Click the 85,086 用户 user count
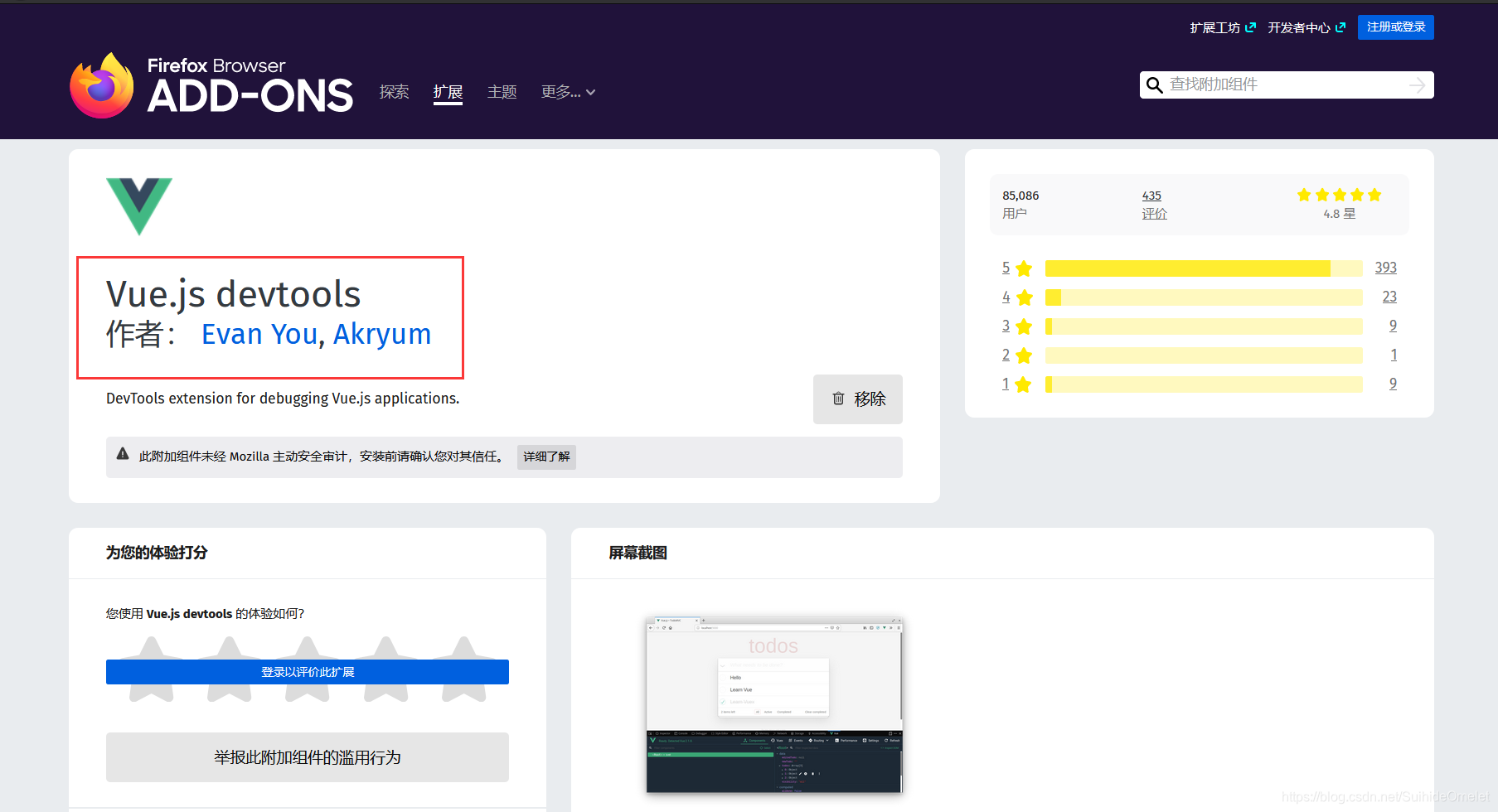Screen dimensions: 1498x812 pyautogui.click(x=1020, y=205)
